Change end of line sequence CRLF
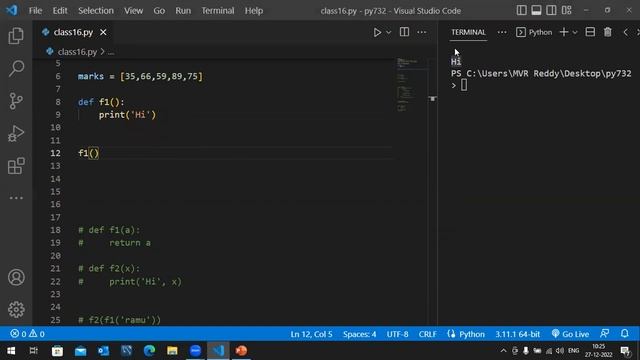Screen dimensions: 640x360 coord(427,334)
